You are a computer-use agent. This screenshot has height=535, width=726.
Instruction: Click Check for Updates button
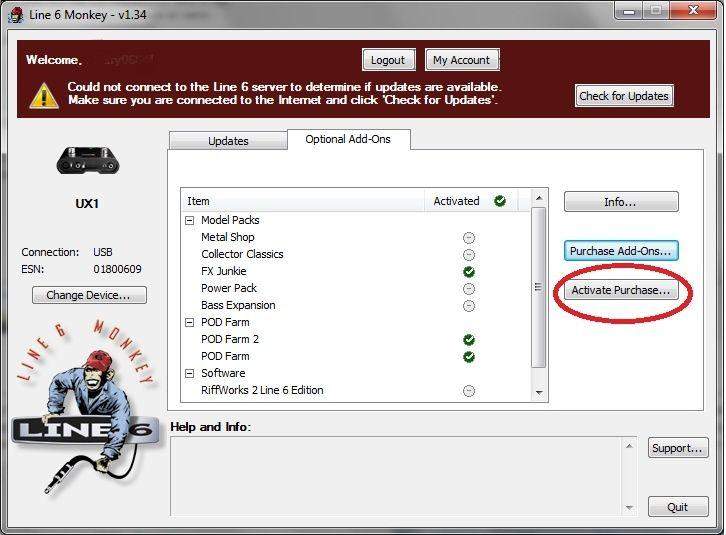click(x=624, y=96)
